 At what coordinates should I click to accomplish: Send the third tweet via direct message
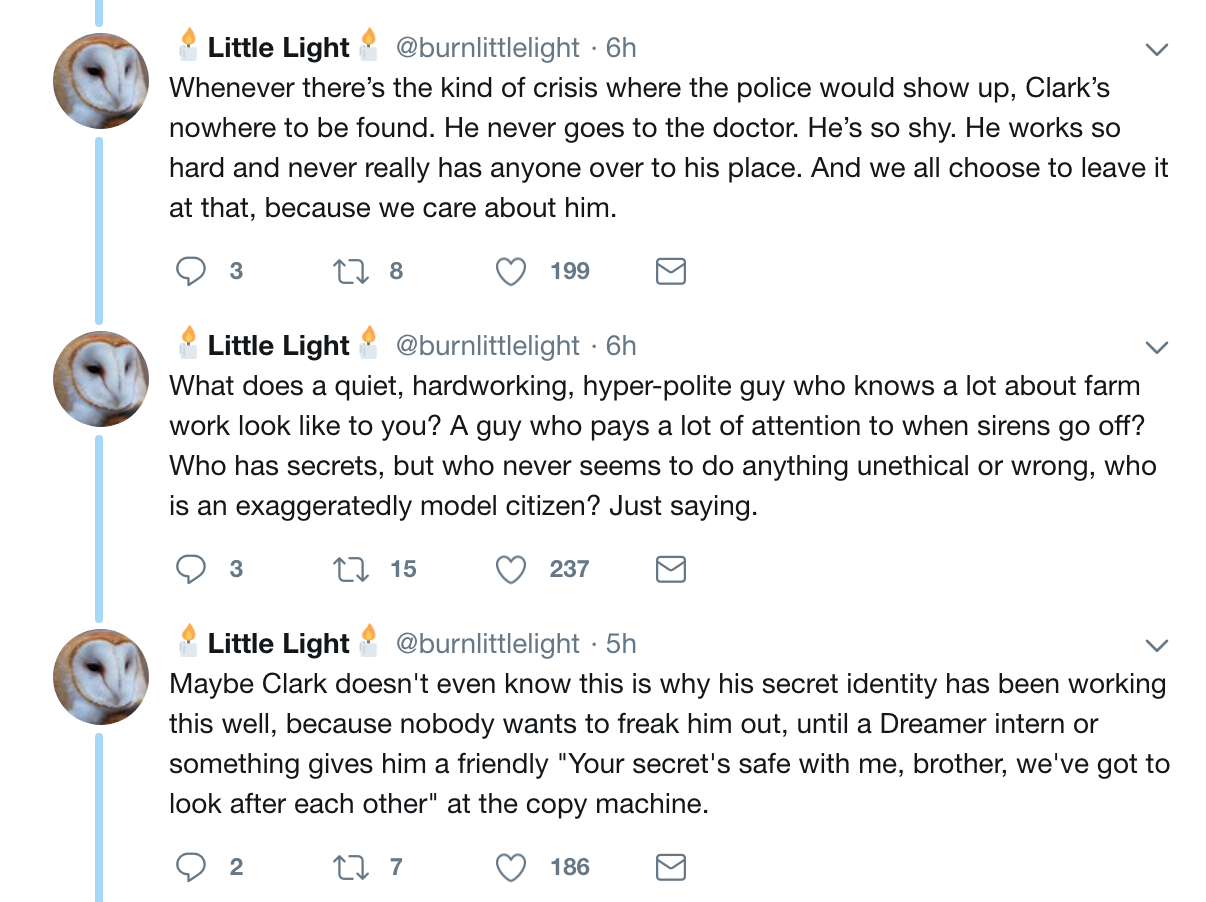[670, 867]
